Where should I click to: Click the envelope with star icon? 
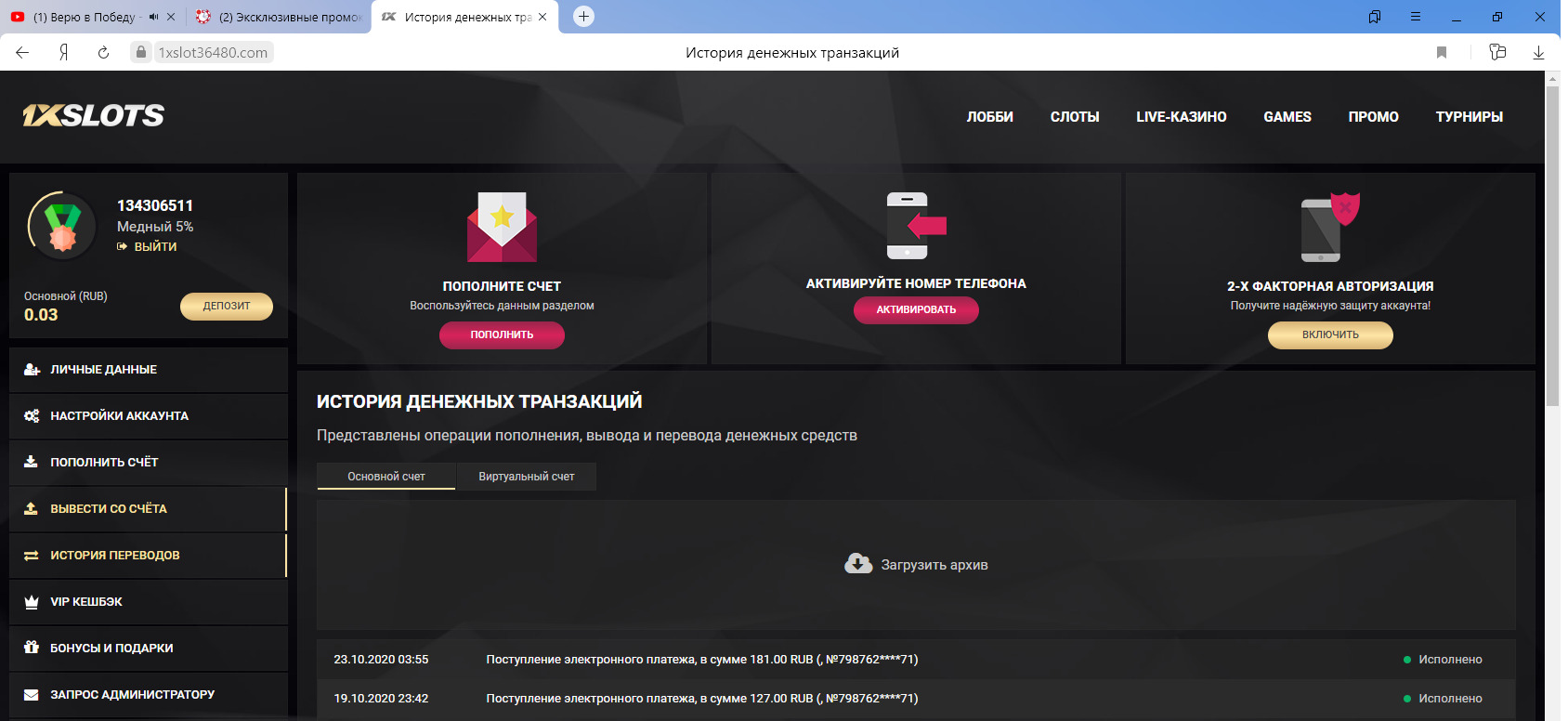tap(502, 227)
